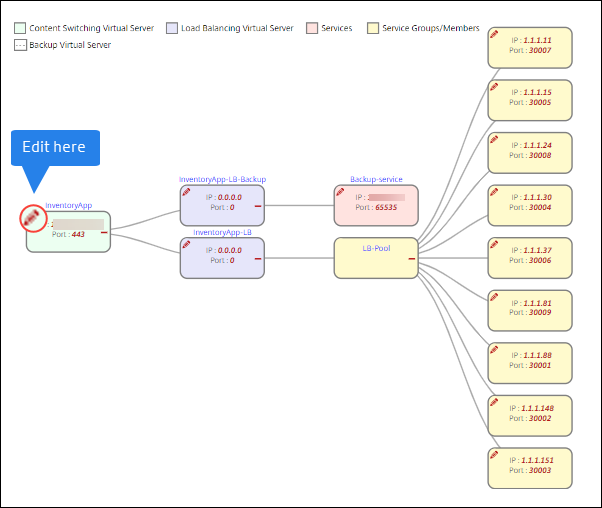The height and width of the screenshot is (508, 602).
Task: Click IP value 1.1.1.11 text
Action: pos(538,40)
